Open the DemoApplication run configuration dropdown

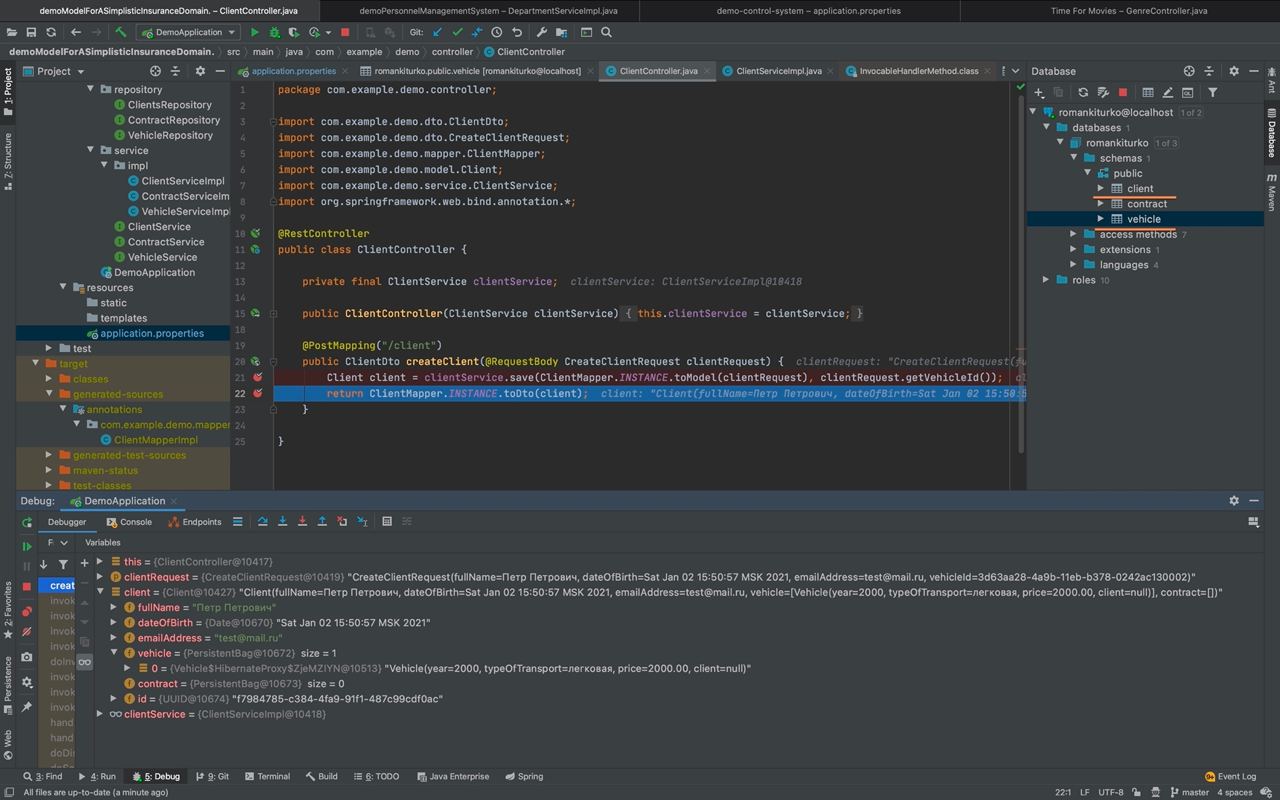pos(188,32)
